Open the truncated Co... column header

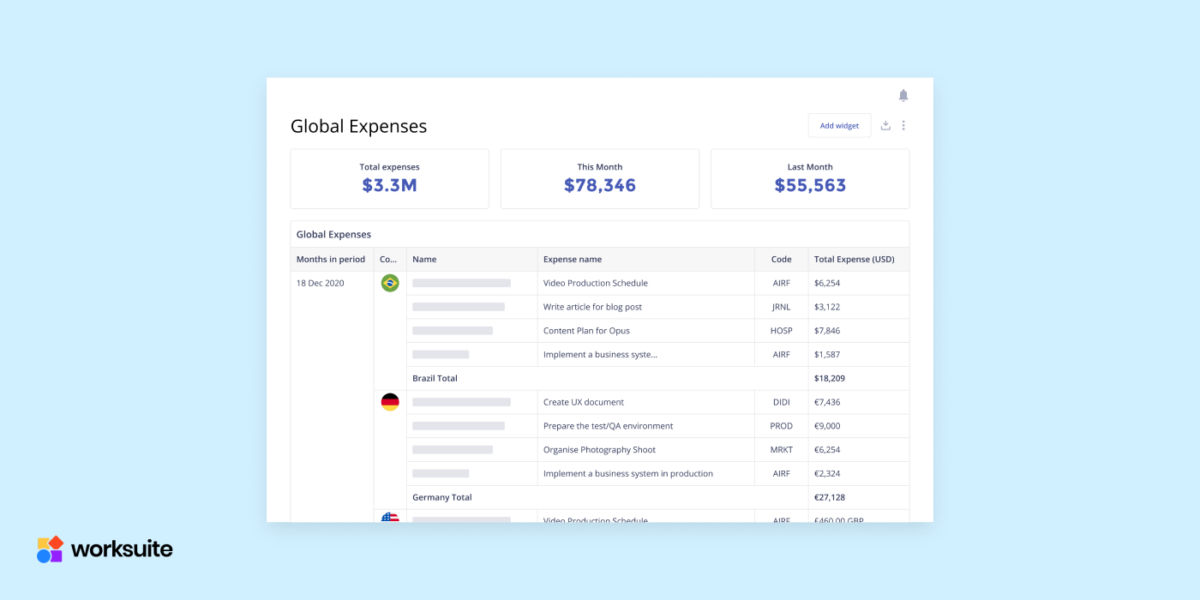click(389, 259)
